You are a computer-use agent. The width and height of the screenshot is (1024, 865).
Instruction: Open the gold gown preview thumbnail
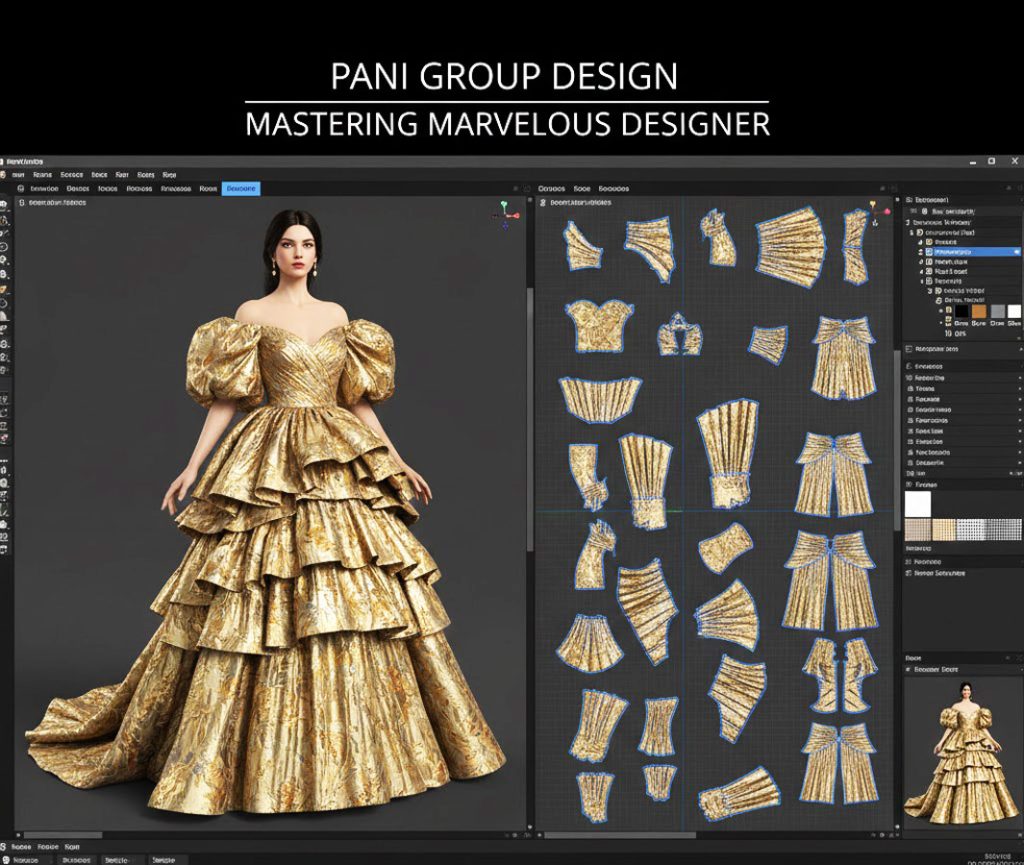(x=963, y=753)
